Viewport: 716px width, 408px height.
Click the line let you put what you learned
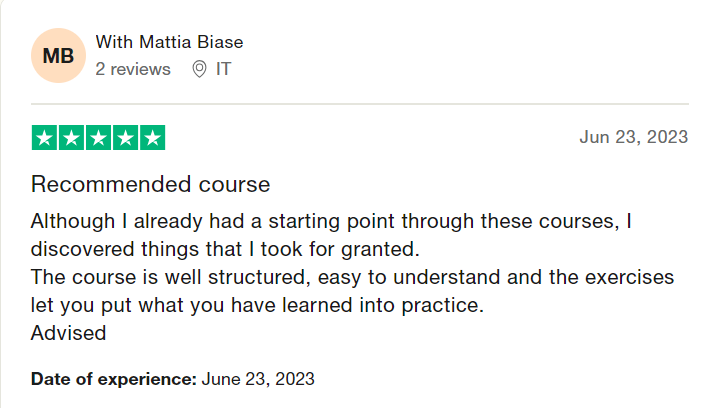[258, 305]
